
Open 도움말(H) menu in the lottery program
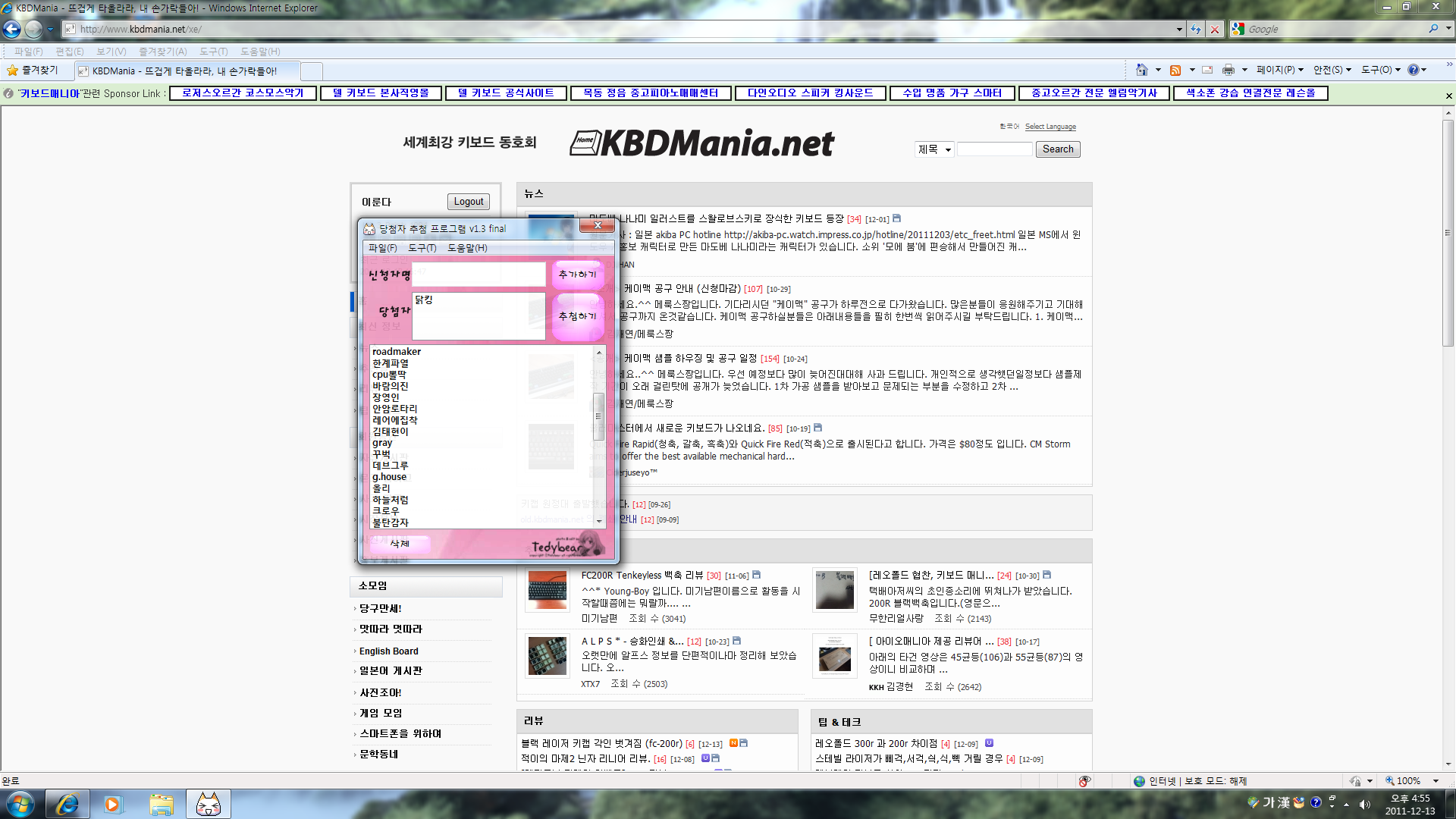coord(467,248)
